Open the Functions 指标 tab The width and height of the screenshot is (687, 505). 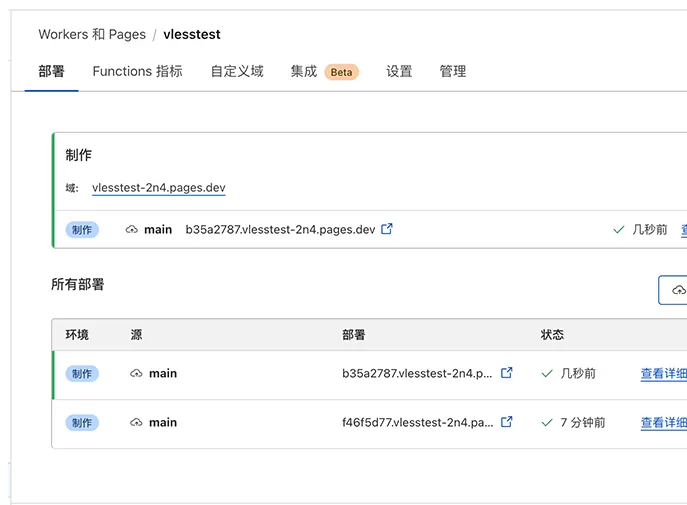(x=137, y=71)
